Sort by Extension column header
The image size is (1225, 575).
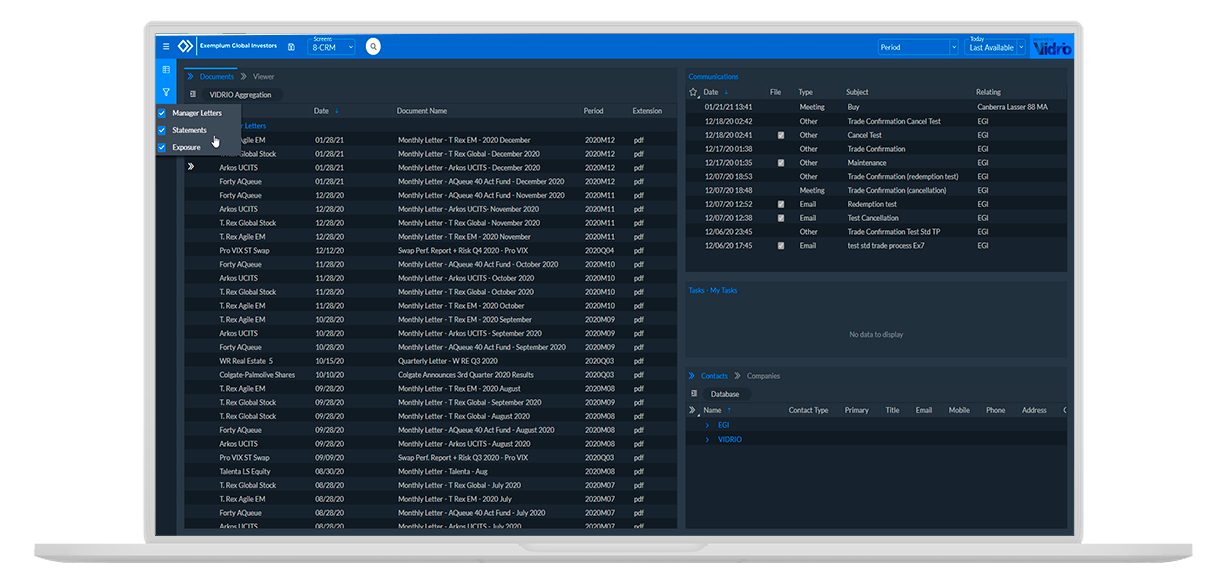[x=647, y=111]
